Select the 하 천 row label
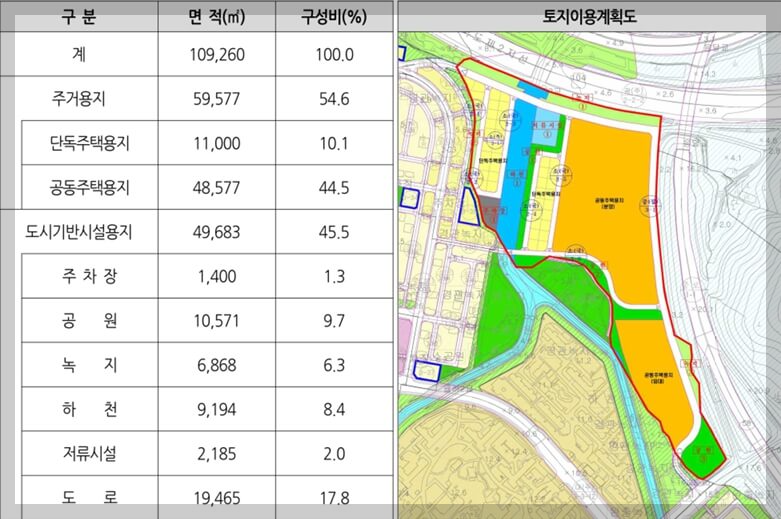 click(x=90, y=409)
